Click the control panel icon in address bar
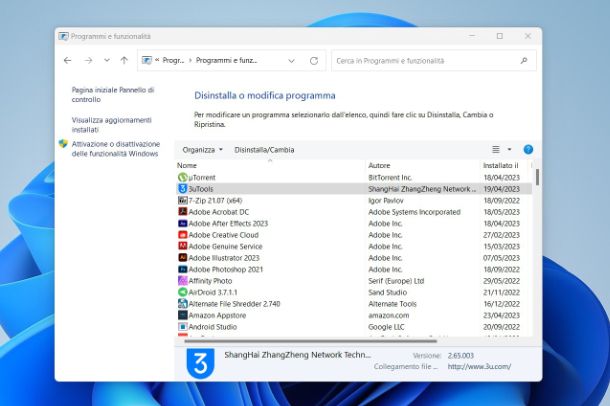 [147, 60]
